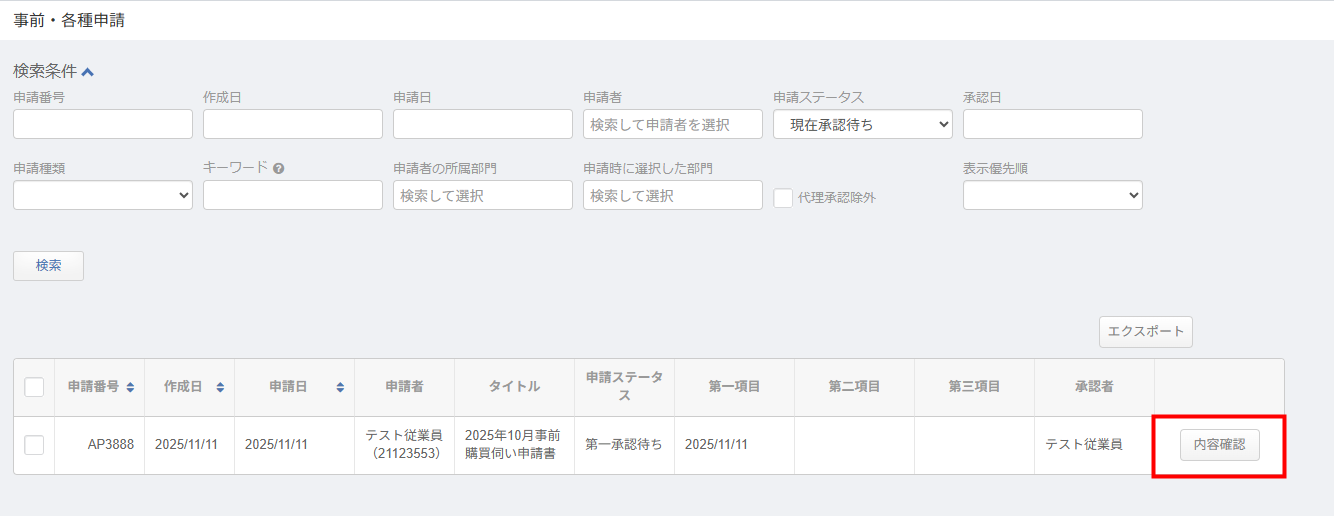Focus the キーワード text field
This screenshot has height=516, width=1334.
pyautogui.click(x=292, y=195)
